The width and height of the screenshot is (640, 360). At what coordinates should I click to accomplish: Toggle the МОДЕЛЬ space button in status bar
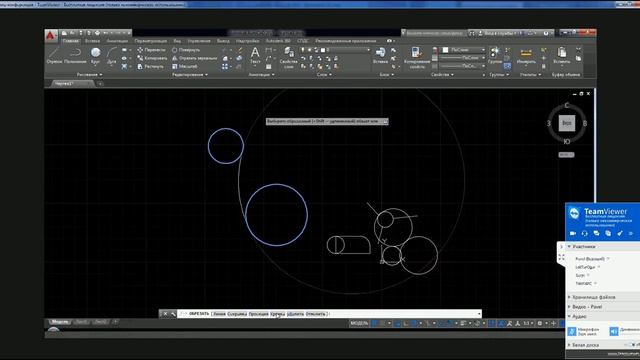[x=359, y=323]
